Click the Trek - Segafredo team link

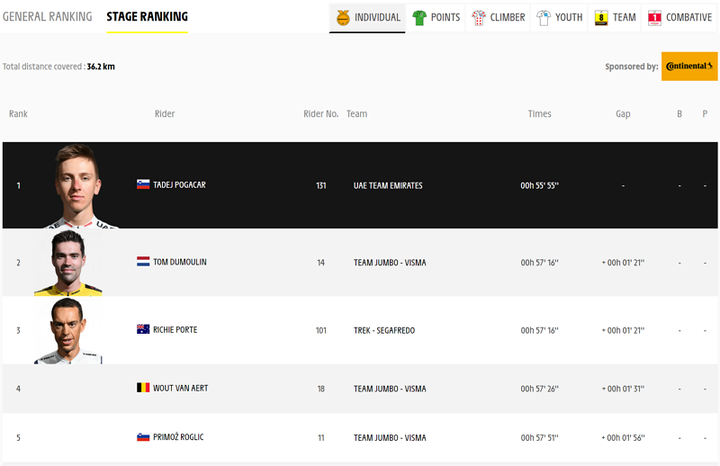point(384,330)
